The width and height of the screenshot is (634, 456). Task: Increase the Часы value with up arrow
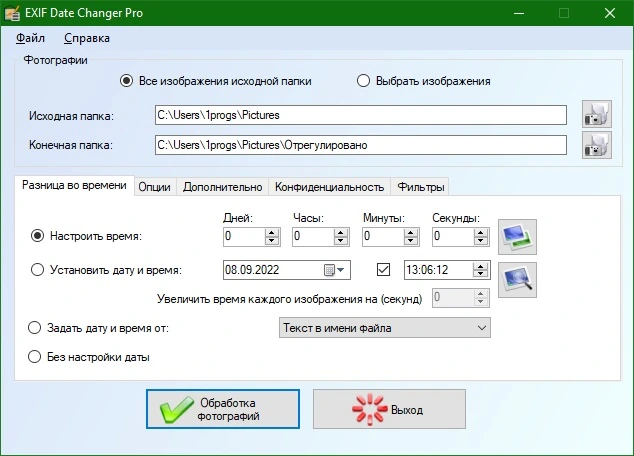pyautogui.click(x=341, y=232)
